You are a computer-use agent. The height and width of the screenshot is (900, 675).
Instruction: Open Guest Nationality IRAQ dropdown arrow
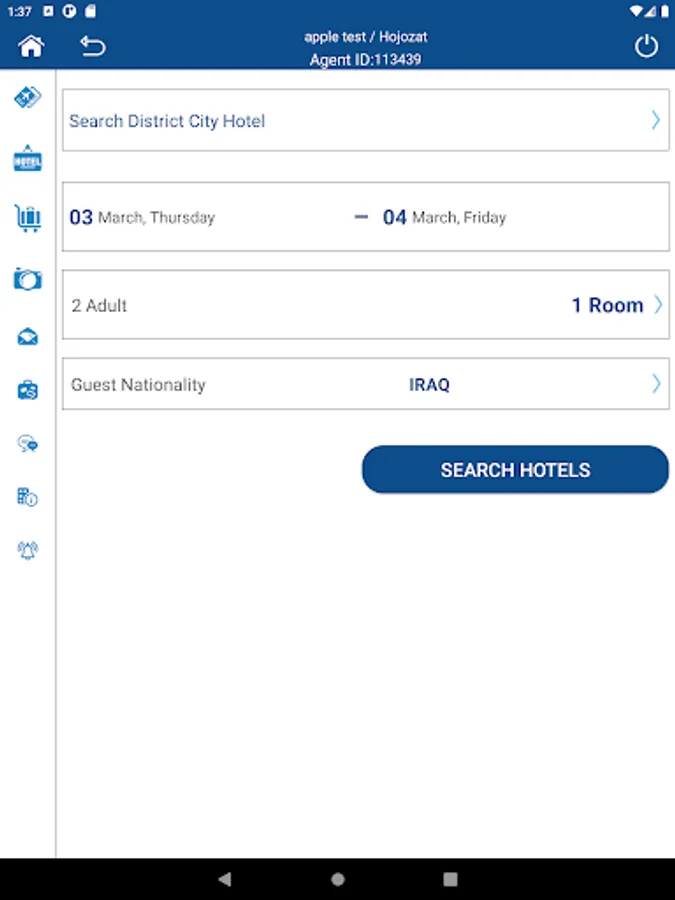click(x=656, y=384)
